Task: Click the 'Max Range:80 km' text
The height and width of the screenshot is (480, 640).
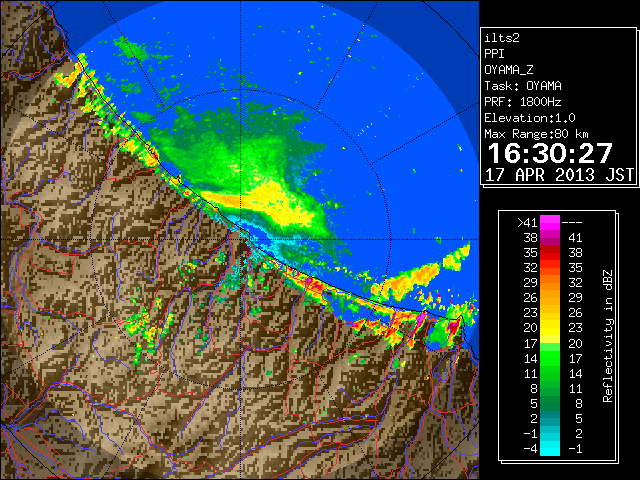Action: [536, 134]
